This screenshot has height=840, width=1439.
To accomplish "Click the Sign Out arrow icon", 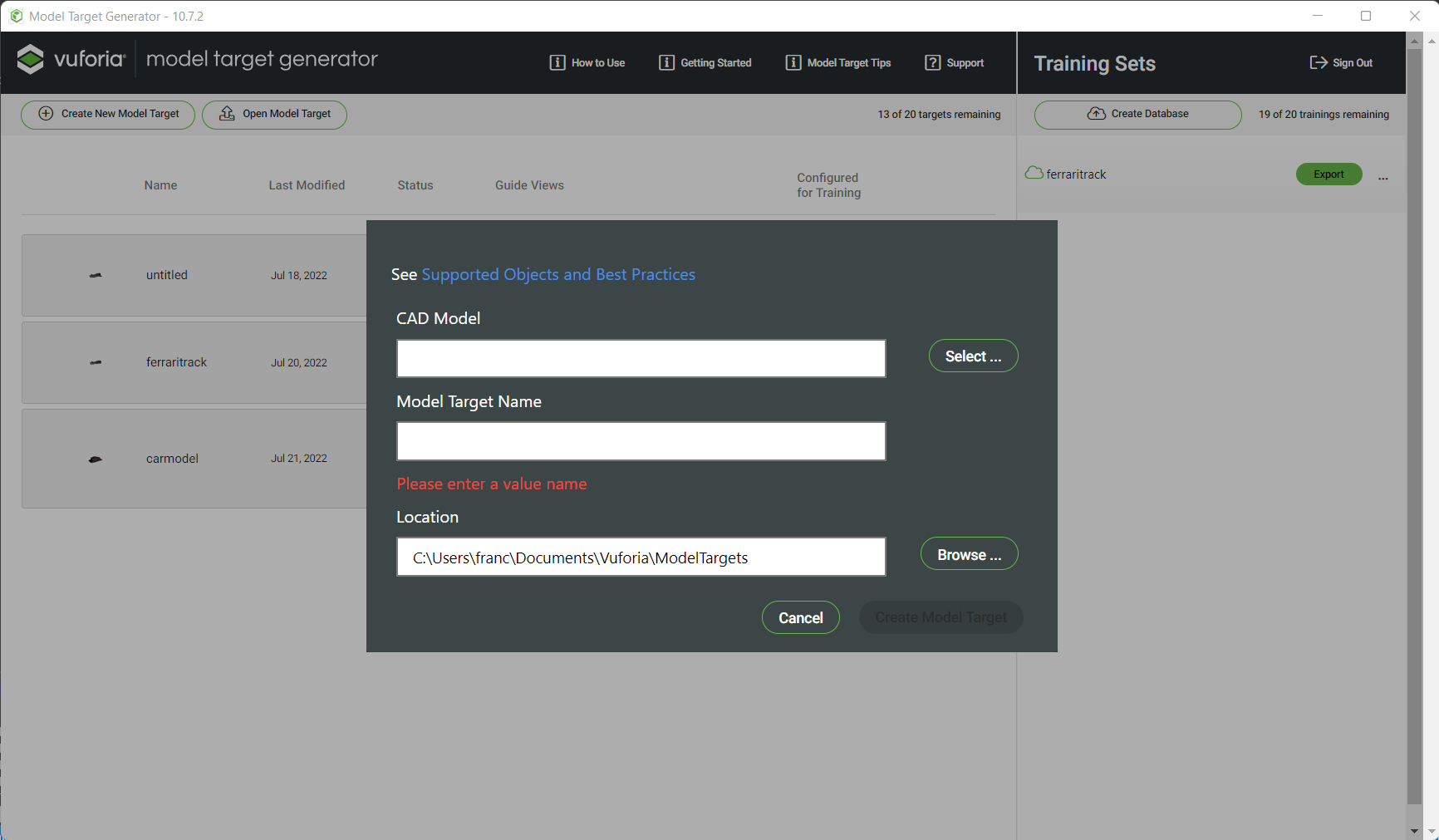I will coord(1319,63).
